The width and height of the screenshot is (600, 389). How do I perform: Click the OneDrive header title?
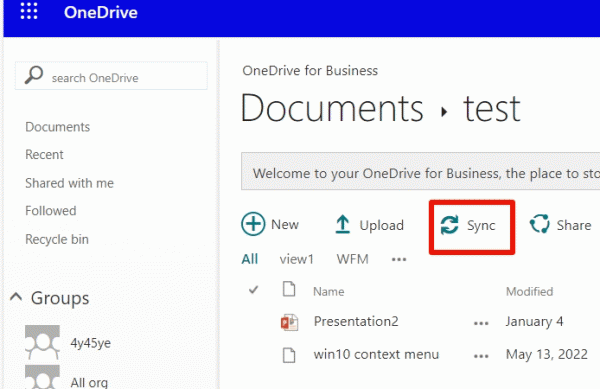(x=101, y=13)
